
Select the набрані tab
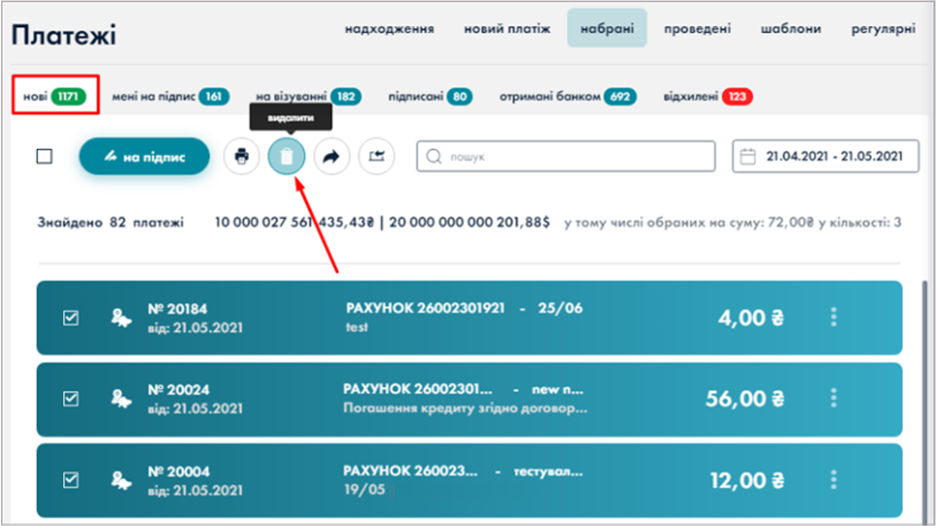pyautogui.click(x=607, y=28)
